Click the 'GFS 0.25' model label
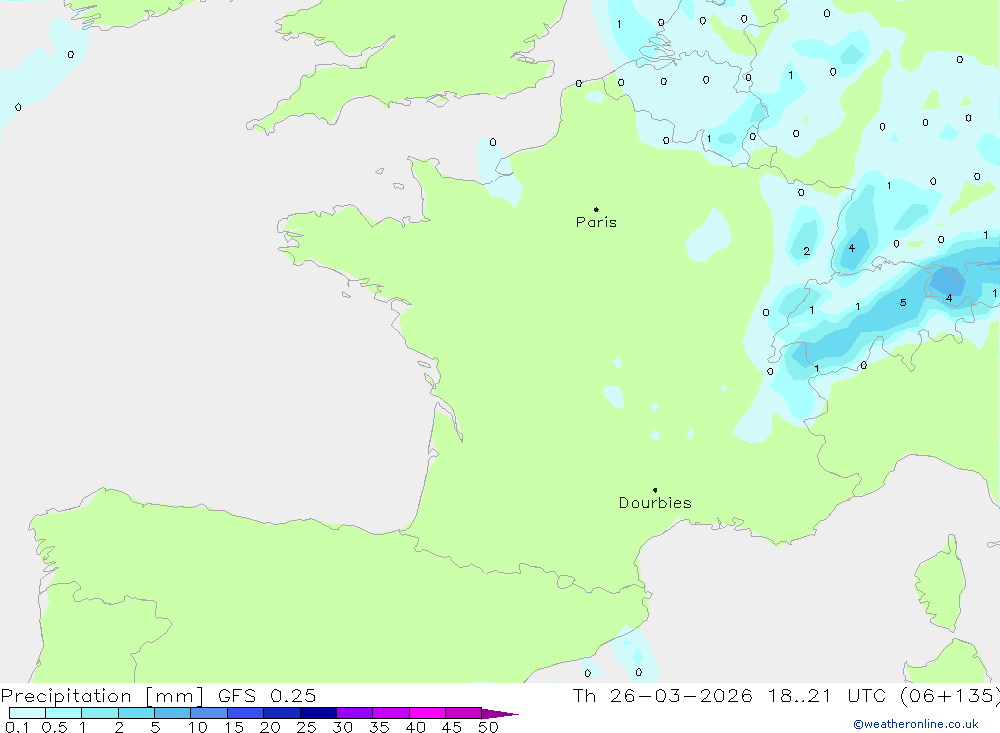This screenshot has width=1000, height=733. point(267,696)
